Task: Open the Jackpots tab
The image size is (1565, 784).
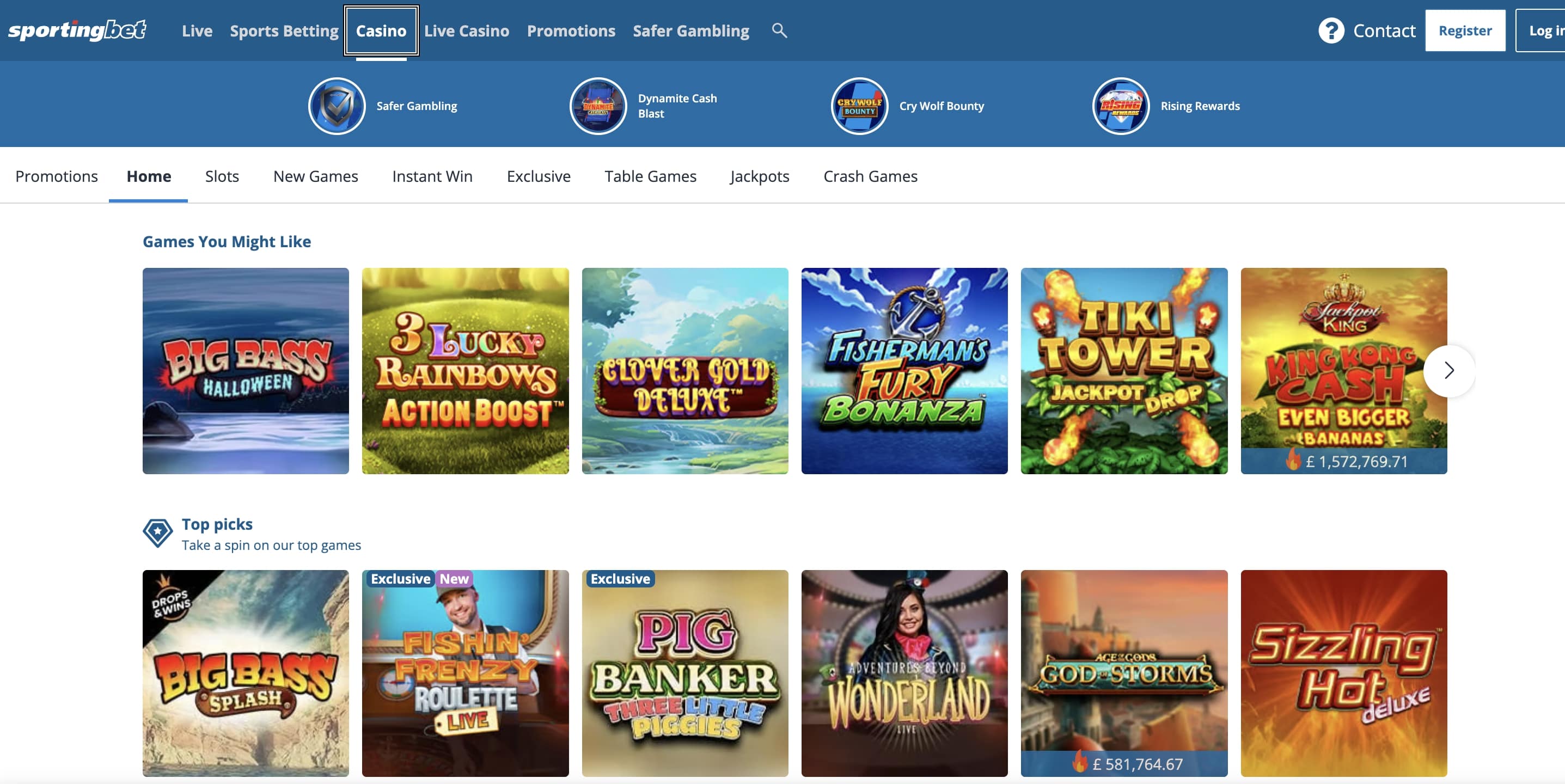Action: 760,176
